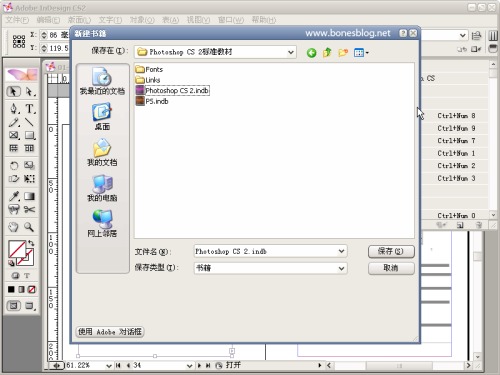Screen dimensions: 500x375
Task: Select the Free Transform tool
Action: coord(29,179)
